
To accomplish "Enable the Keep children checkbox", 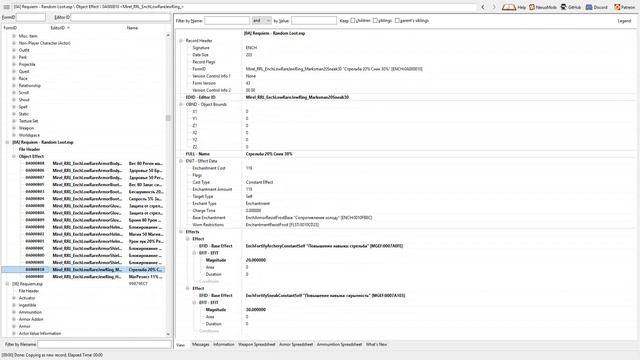I will pos(353,20).
